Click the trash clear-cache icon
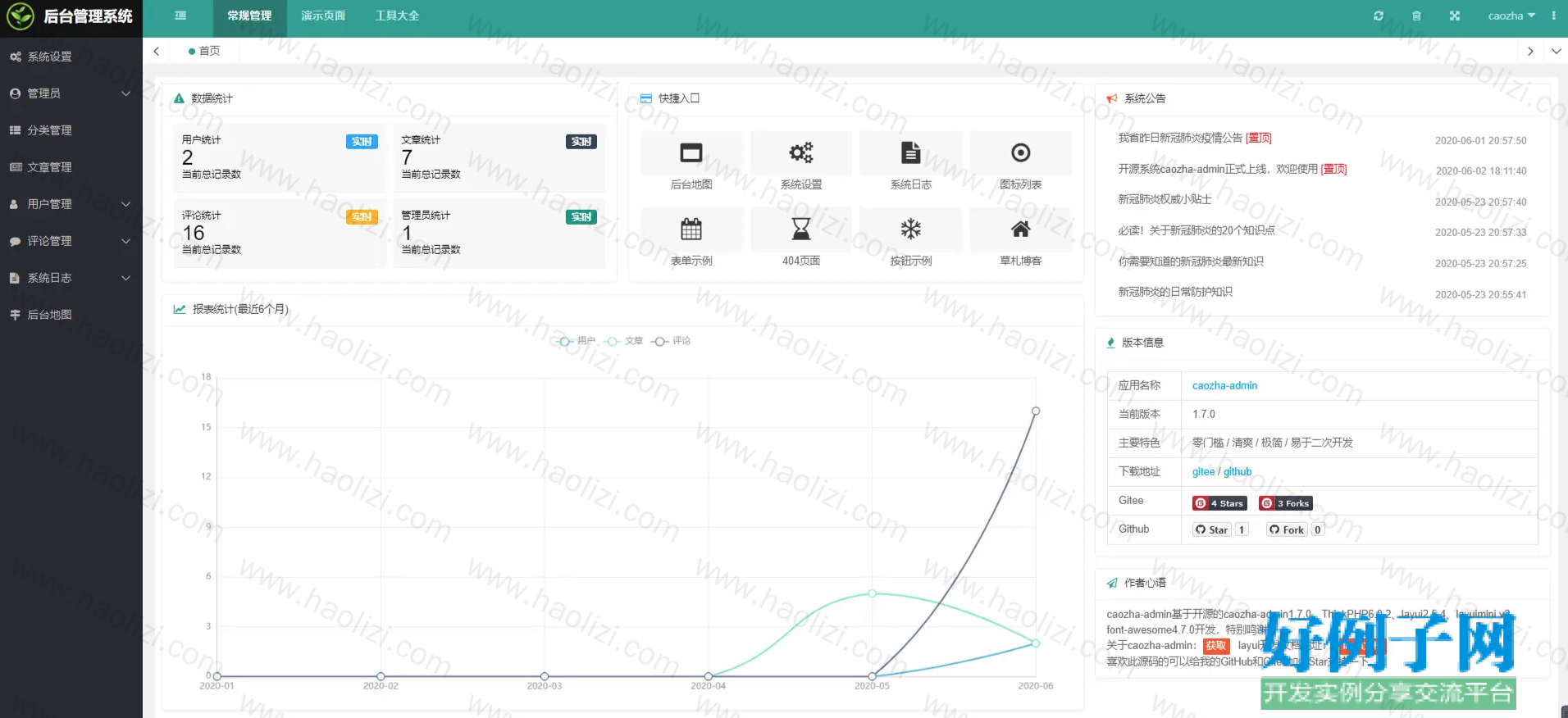Image resolution: width=1568 pixels, height=718 pixels. pyautogui.click(x=1416, y=16)
